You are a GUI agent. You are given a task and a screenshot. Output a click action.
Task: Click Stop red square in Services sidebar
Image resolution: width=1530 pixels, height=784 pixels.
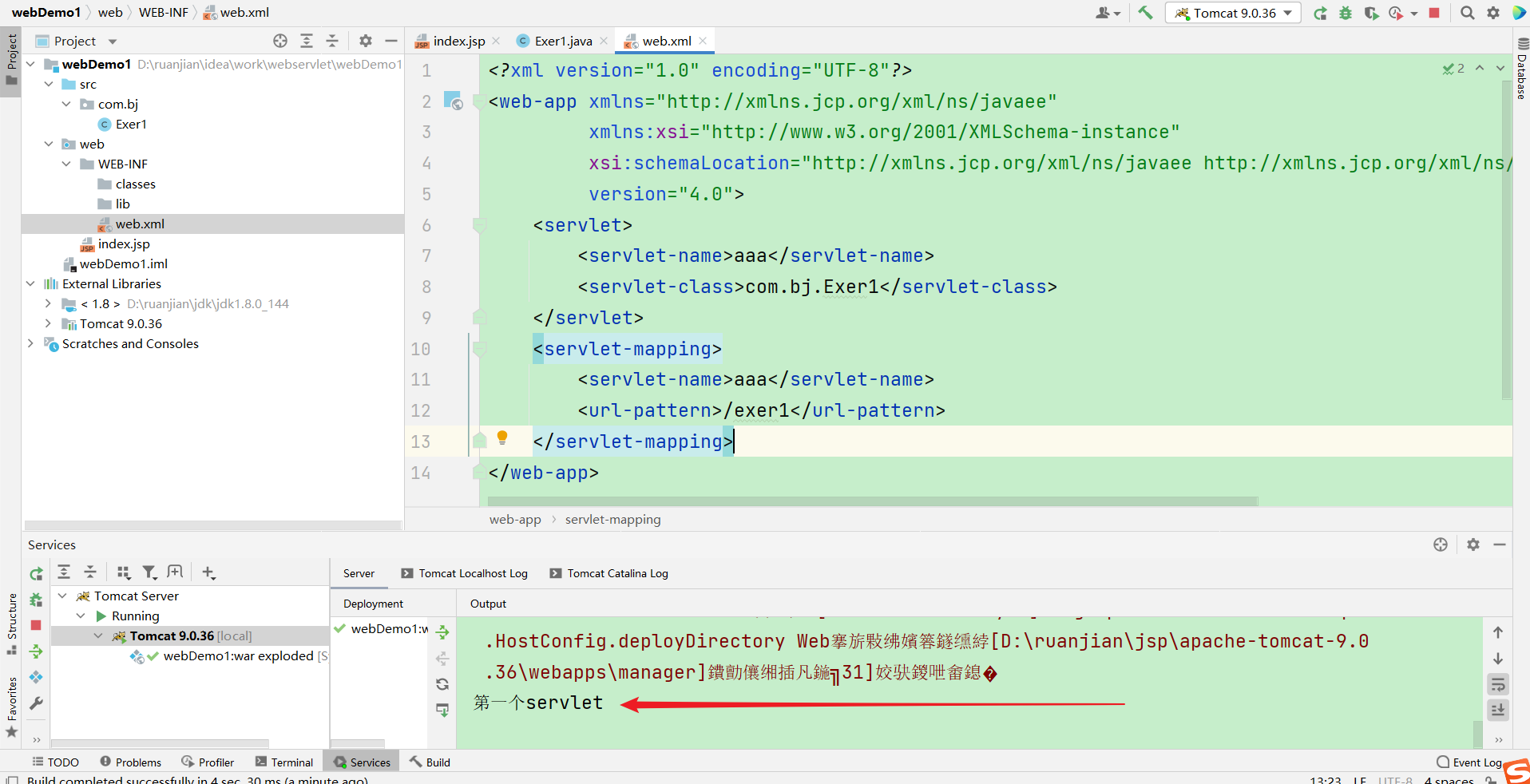tap(36, 625)
